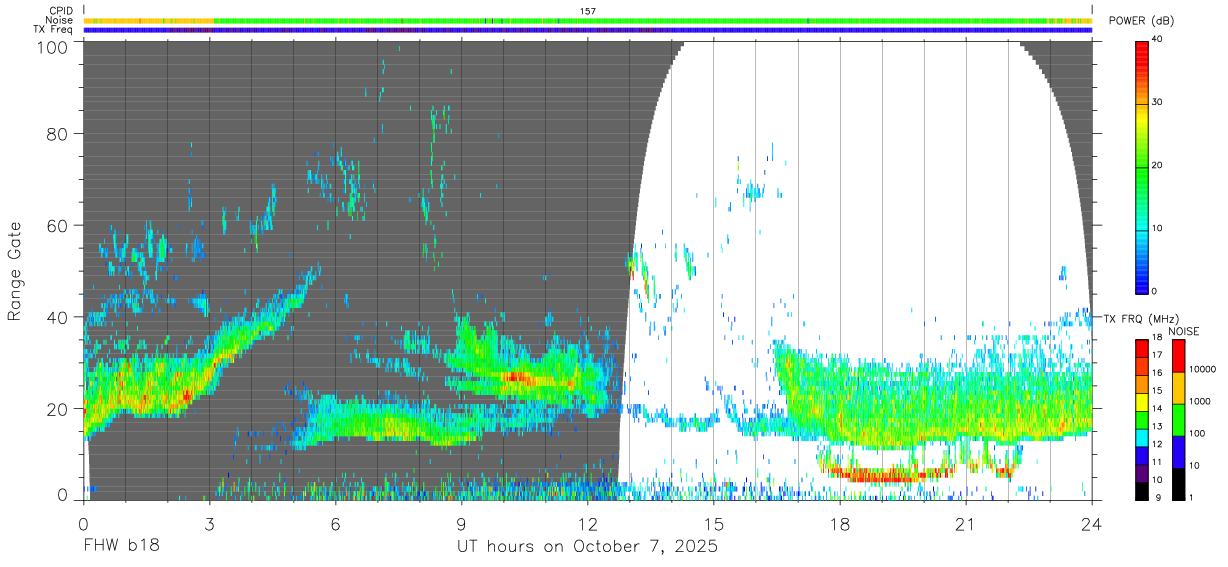Click the CPID value 157
Image resolution: width=1228 pixels, height=567 pixels.
coord(588,11)
